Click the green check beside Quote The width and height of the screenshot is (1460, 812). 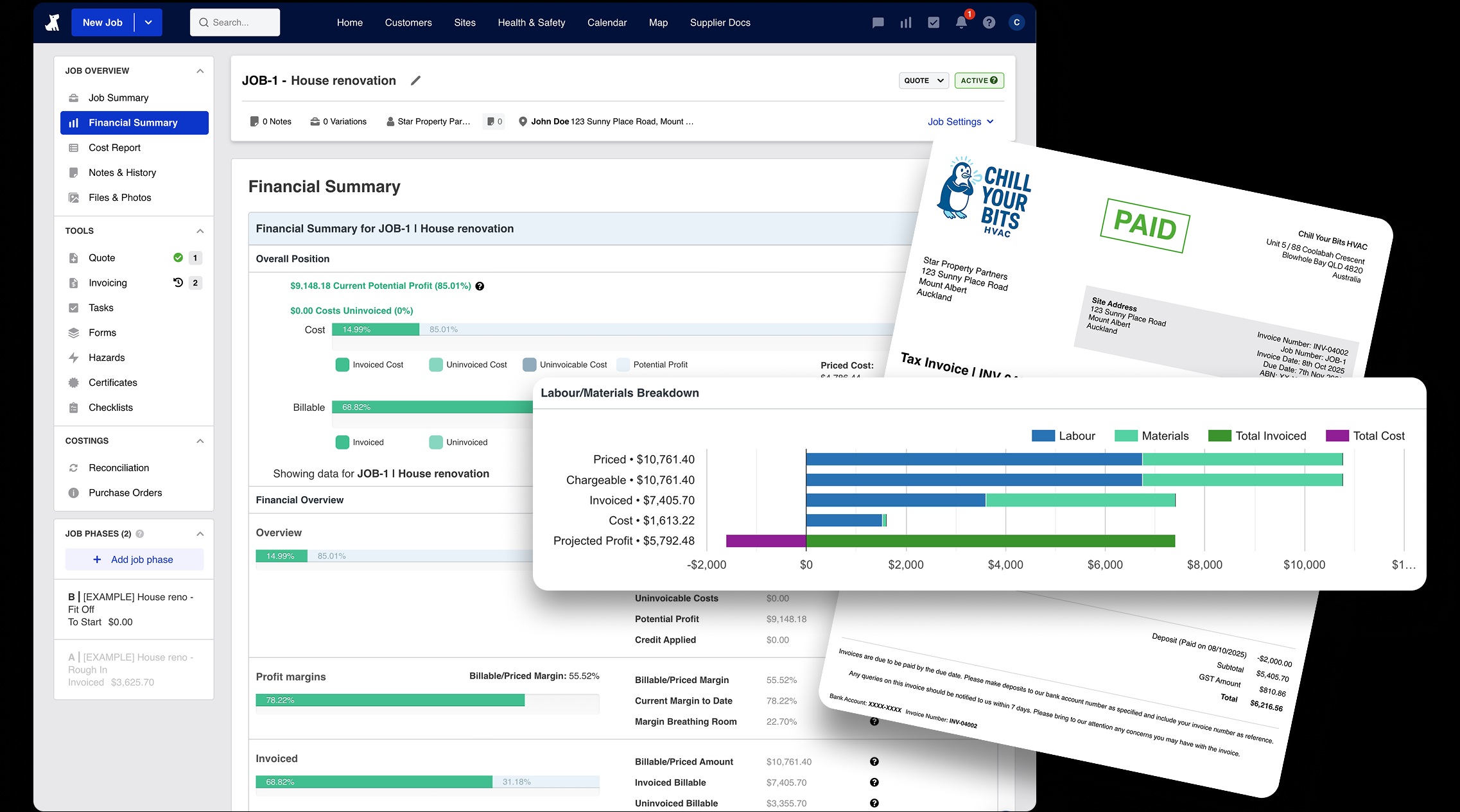pos(178,257)
